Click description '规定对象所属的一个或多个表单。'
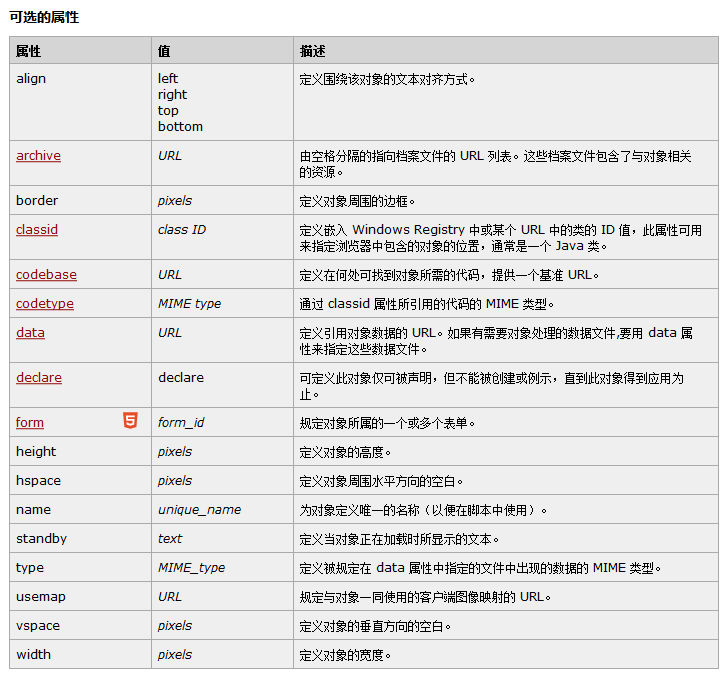Image resolution: width=722 pixels, height=680 pixels. pos(387,423)
